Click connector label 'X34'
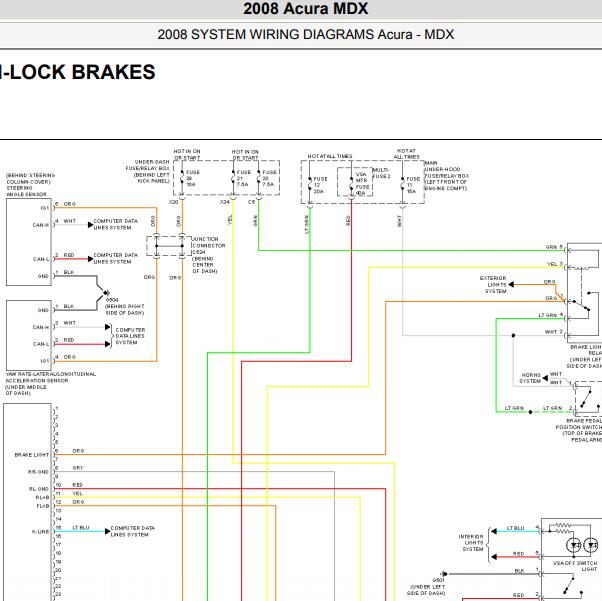This screenshot has height=601, width=602. 225,202
